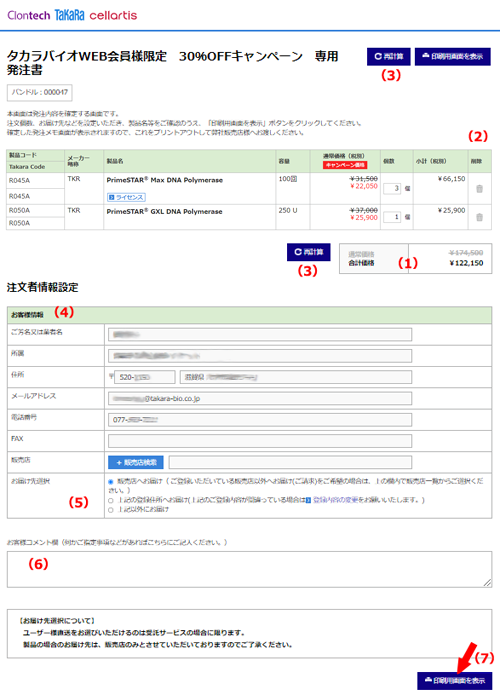Image resolution: width=500 pixels, height=700 pixels.
Task: Delete the PrimeSTAR Max DNA Polymerase row
Action: click(x=479, y=189)
